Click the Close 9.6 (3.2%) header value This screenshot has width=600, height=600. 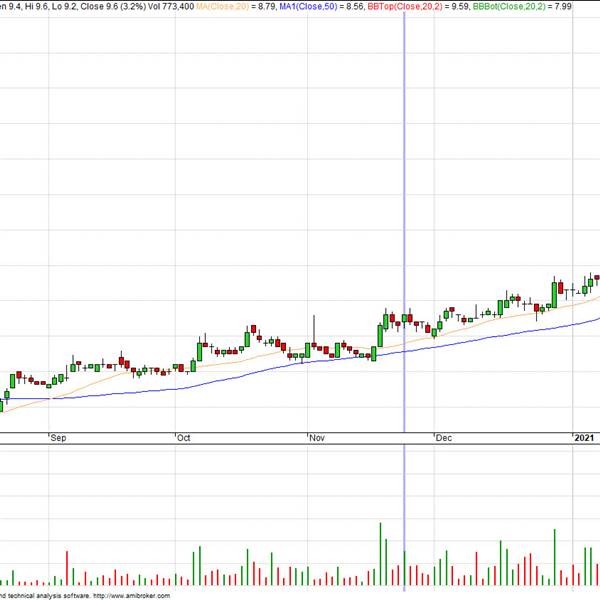pyautogui.click(x=113, y=7)
